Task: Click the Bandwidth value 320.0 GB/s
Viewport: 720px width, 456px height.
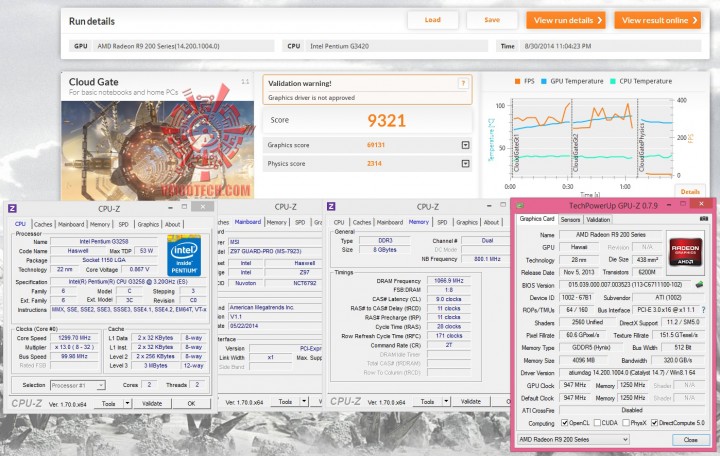Action: tap(678, 360)
